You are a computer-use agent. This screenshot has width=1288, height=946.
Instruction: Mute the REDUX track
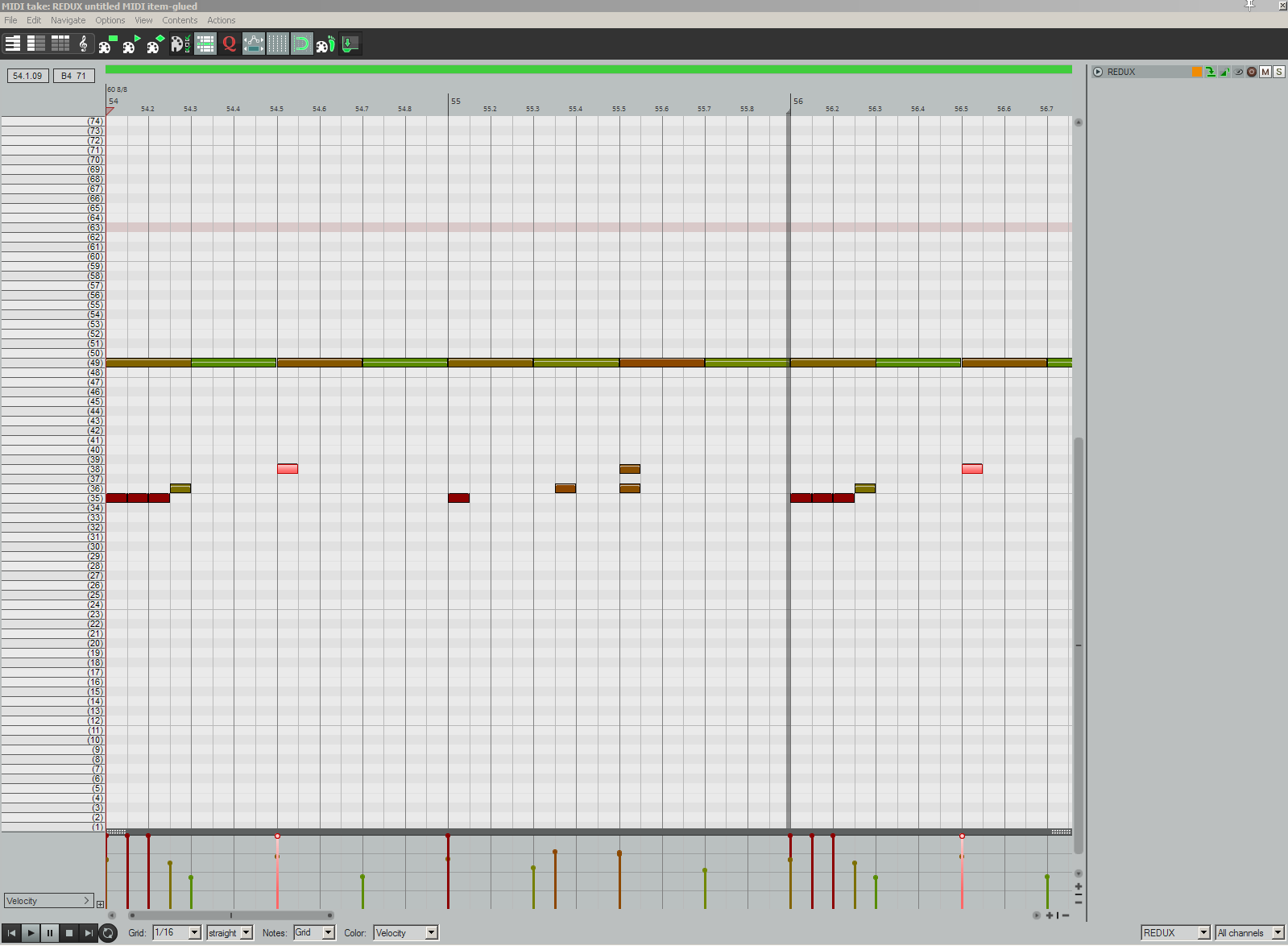(1265, 72)
